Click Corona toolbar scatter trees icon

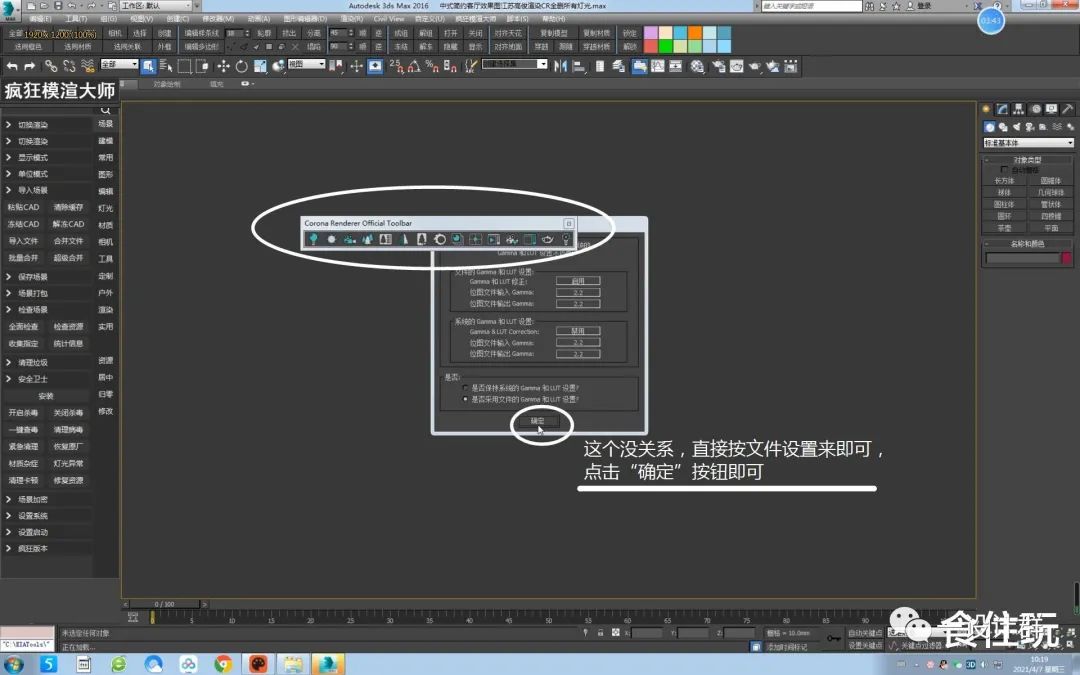[x=367, y=239]
